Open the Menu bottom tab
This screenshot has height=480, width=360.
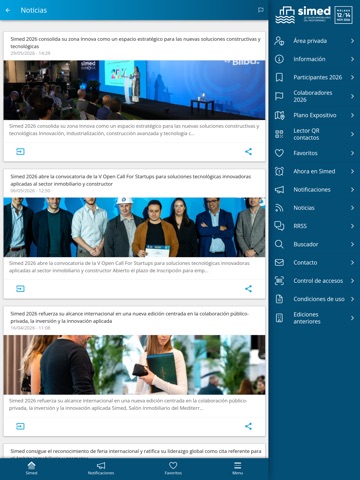click(237, 468)
